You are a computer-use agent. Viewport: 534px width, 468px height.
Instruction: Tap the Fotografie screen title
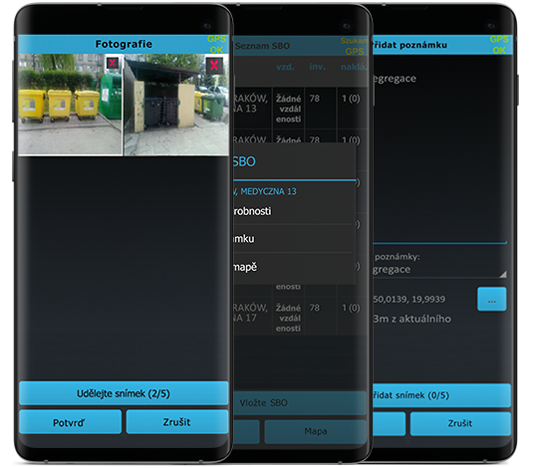tap(124, 44)
